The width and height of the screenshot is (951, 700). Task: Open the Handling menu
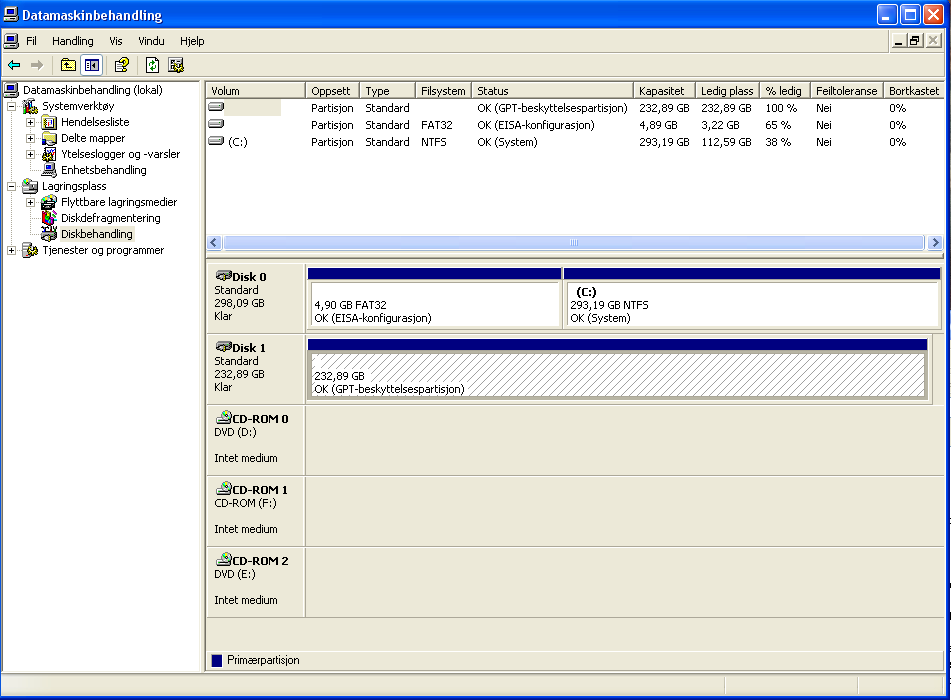(73, 41)
